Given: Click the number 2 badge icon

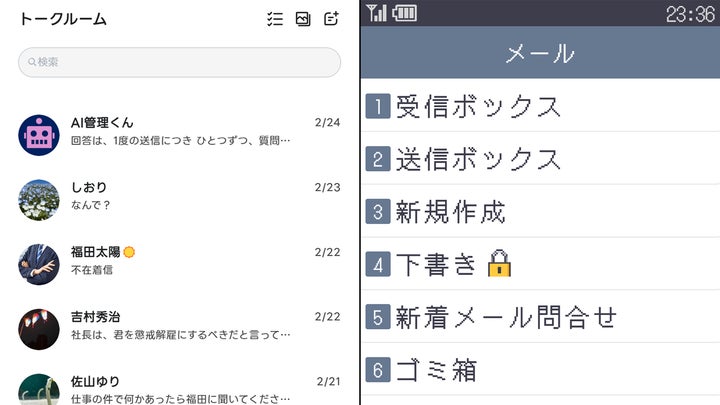Looking at the screenshot, I should [x=378, y=159].
